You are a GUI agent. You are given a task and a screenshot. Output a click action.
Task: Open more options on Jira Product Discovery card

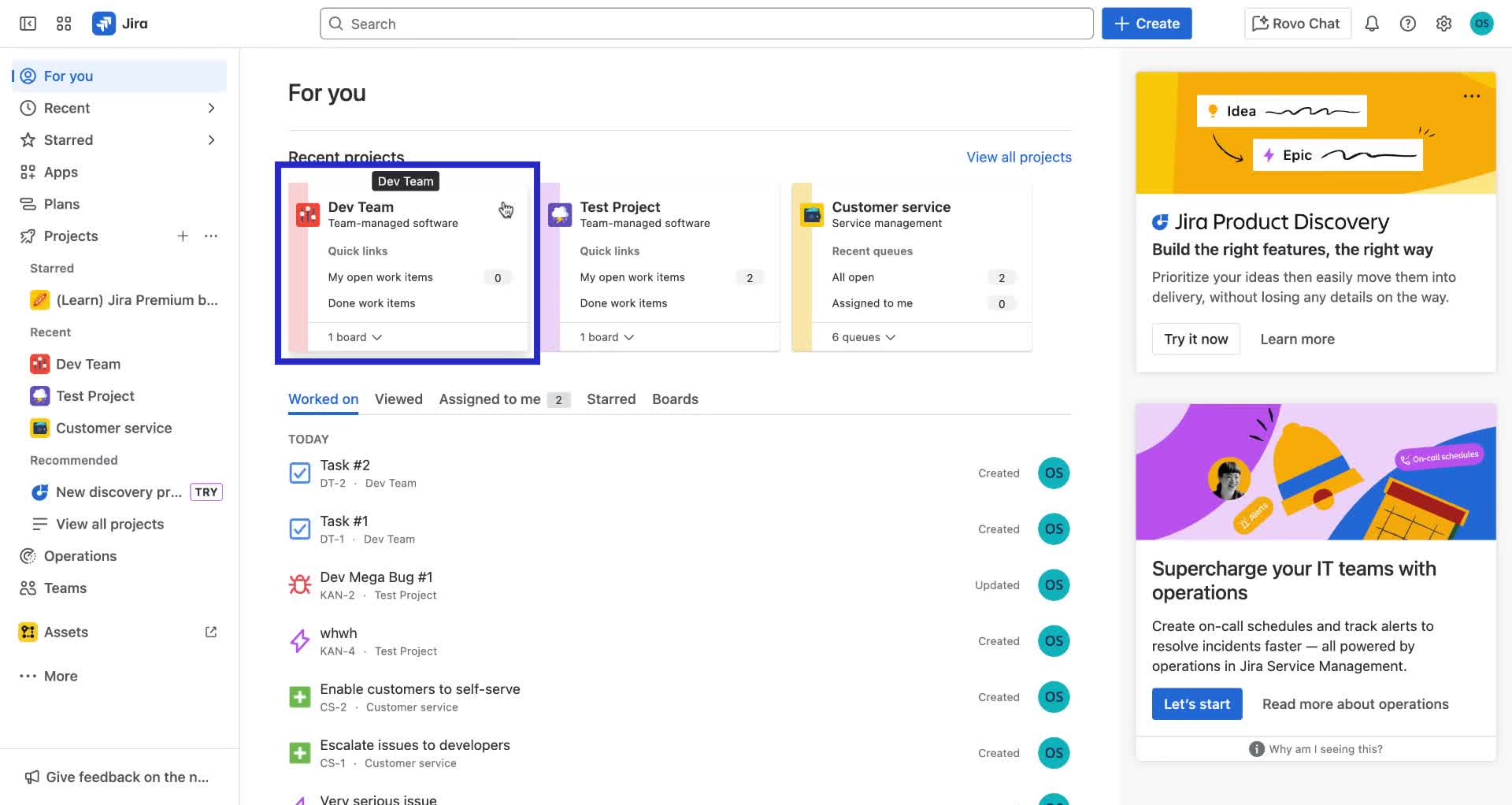pyautogui.click(x=1471, y=96)
